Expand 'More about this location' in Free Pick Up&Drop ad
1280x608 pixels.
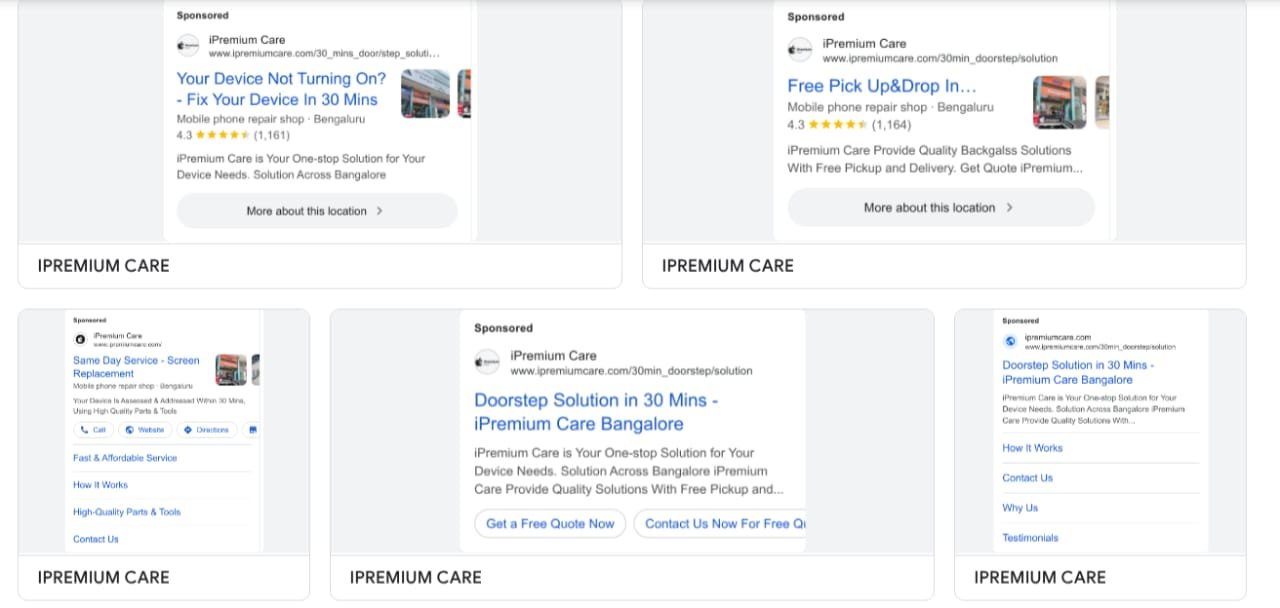pos(940,208)
